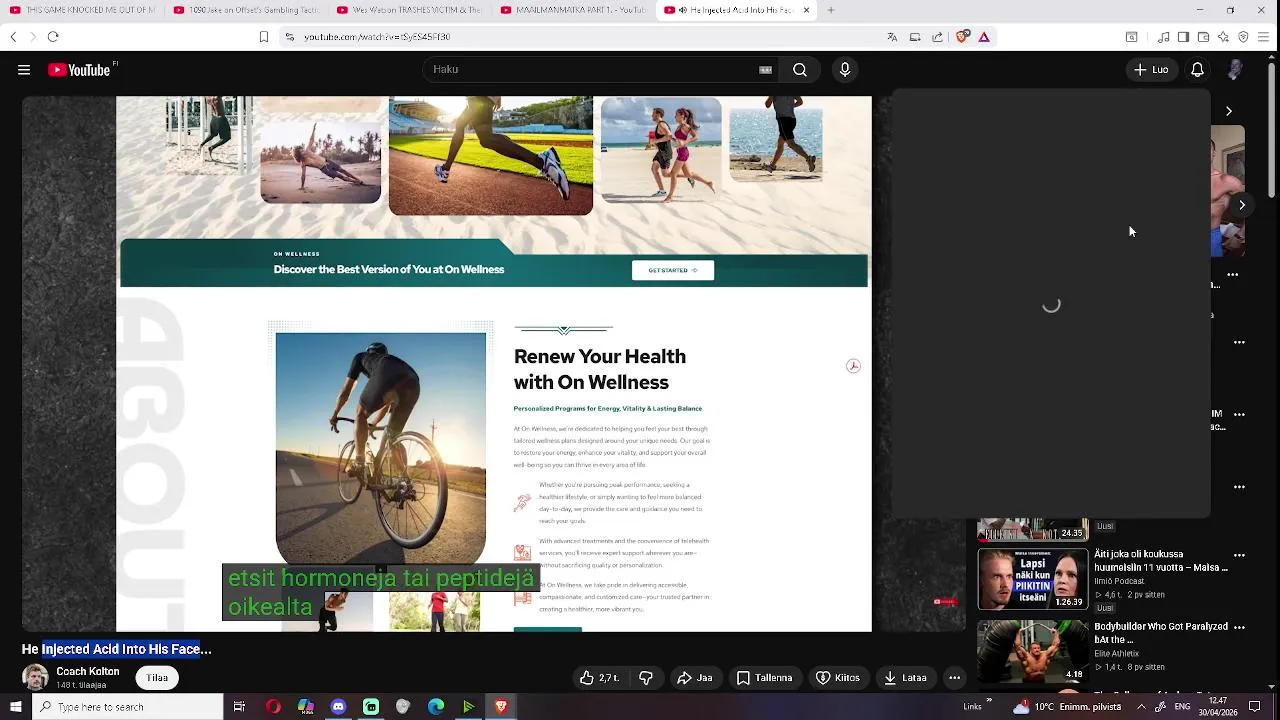Go forward in browser history
Image resolution: width=1280 pixels, height=720 pixels.
32,37
